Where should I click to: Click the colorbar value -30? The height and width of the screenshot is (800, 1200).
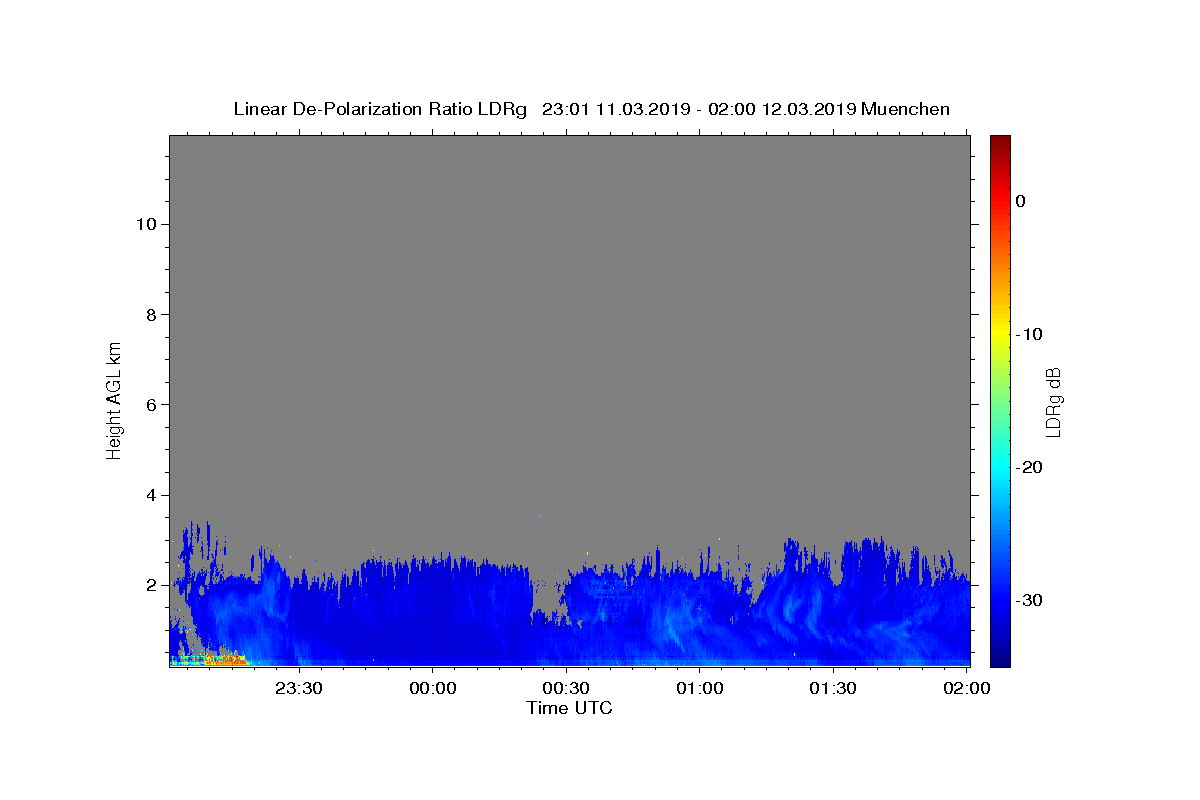tap(1029, 600)
